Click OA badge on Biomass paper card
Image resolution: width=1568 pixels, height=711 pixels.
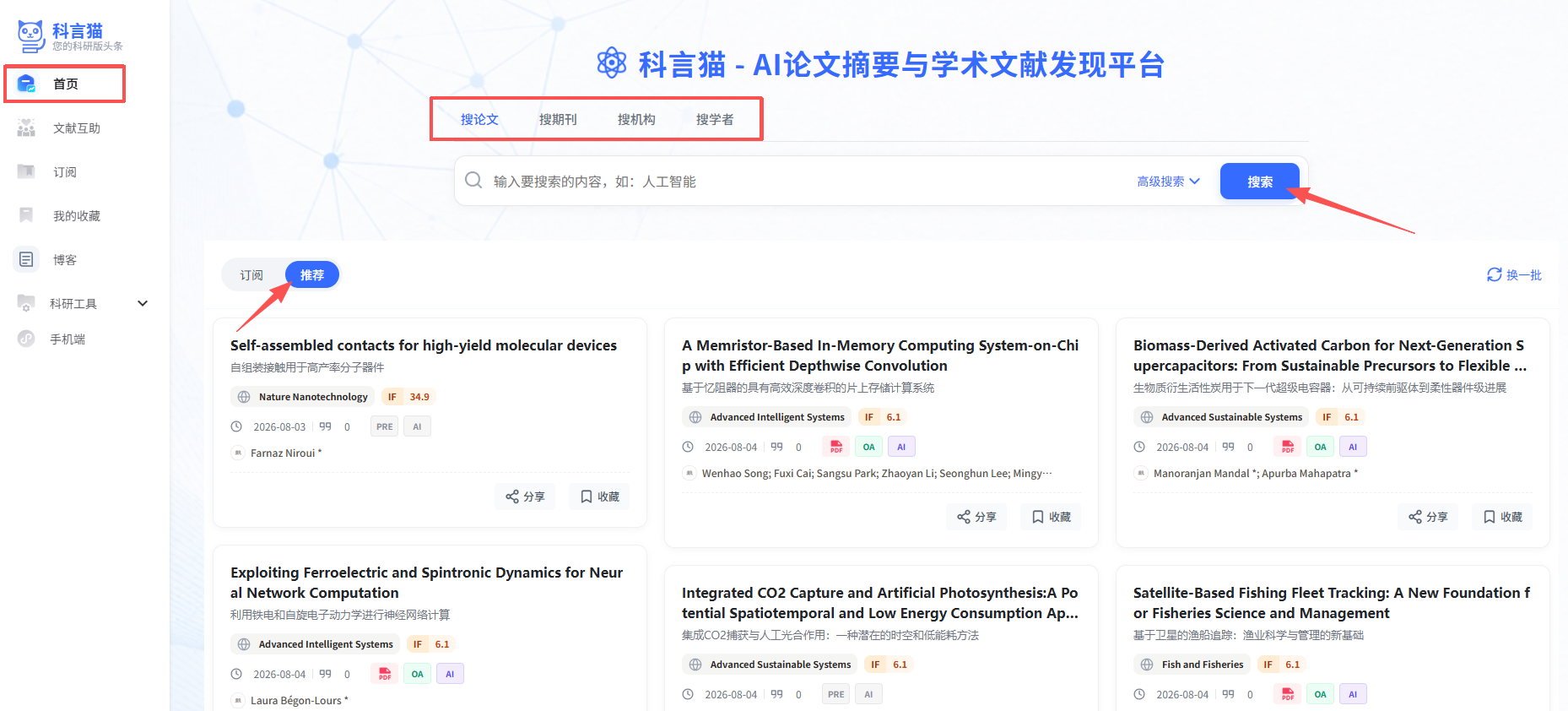1320,447
